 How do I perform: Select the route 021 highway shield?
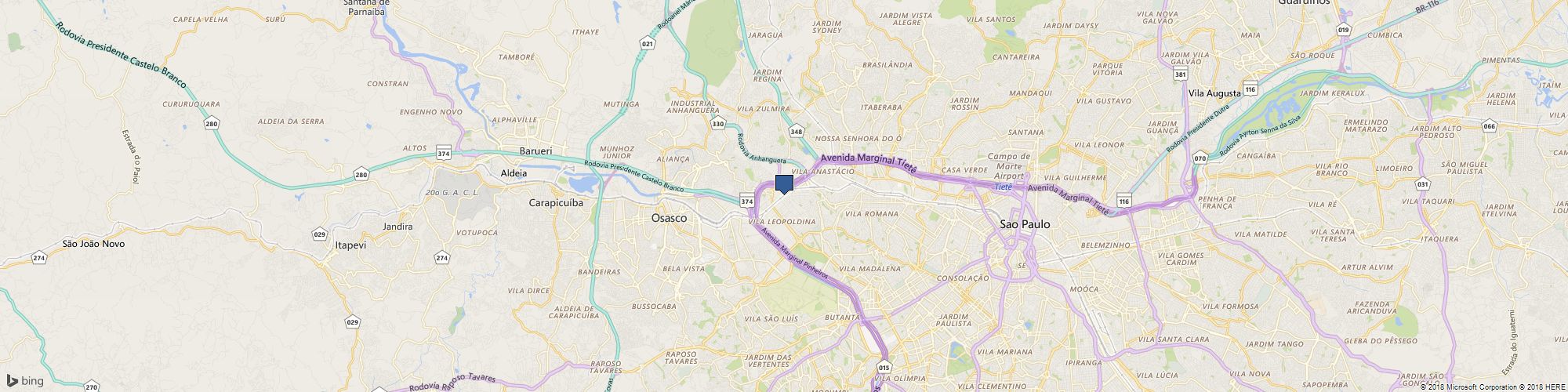[647, 45]
